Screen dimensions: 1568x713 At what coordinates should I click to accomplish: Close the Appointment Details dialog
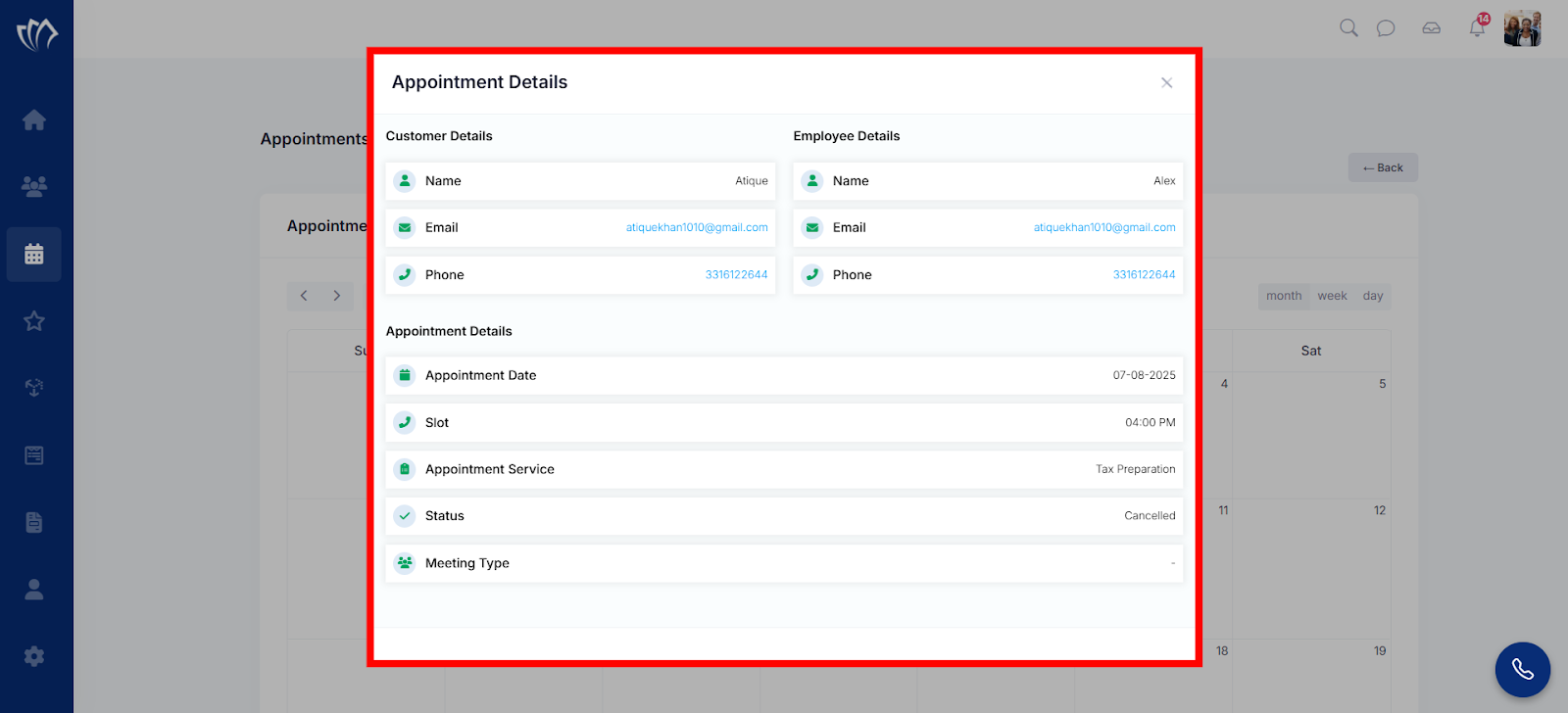[1166, 83]
